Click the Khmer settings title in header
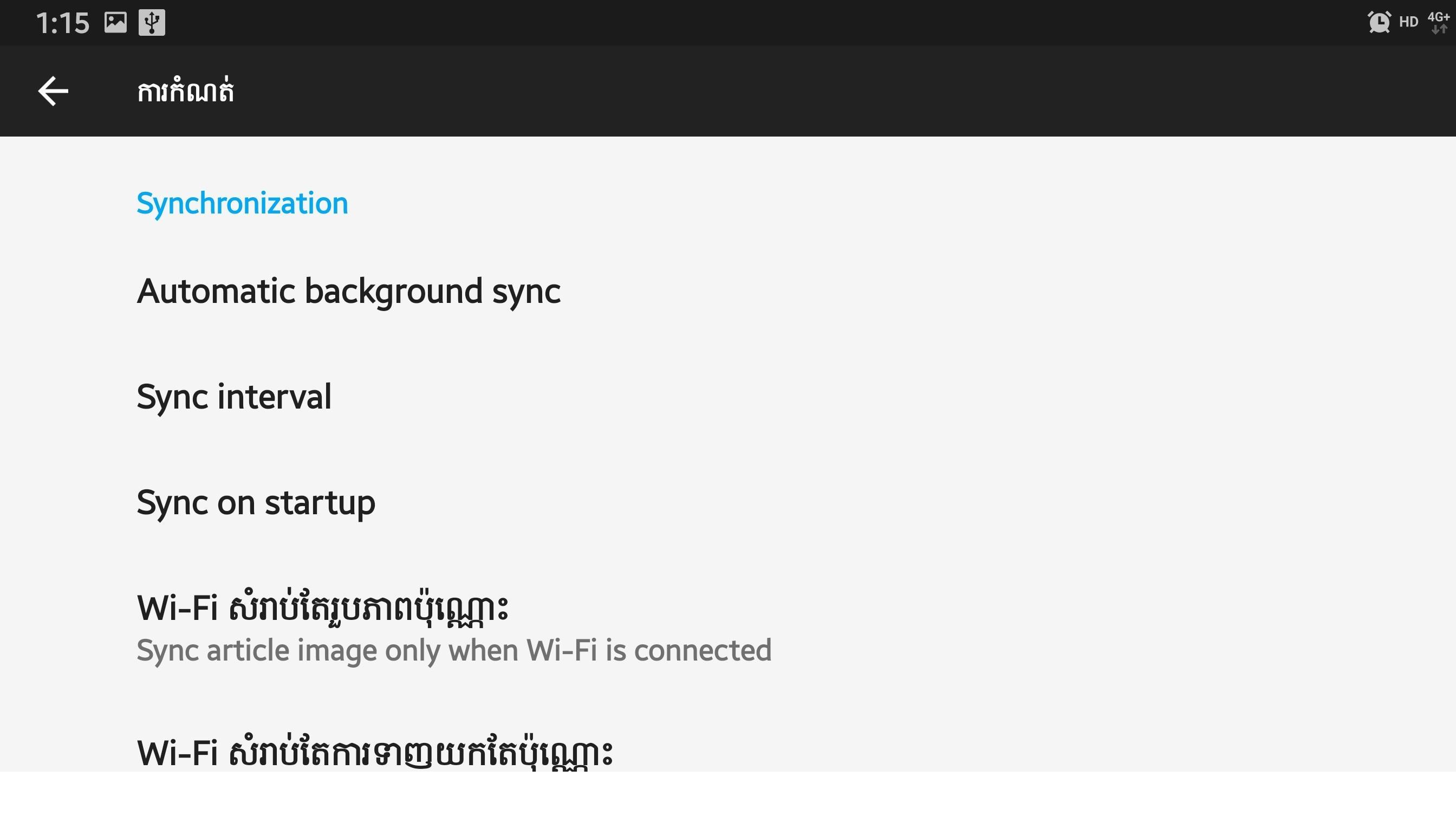Image resolution: width=1456 pixels, height=828 pixels. point(185,91)
